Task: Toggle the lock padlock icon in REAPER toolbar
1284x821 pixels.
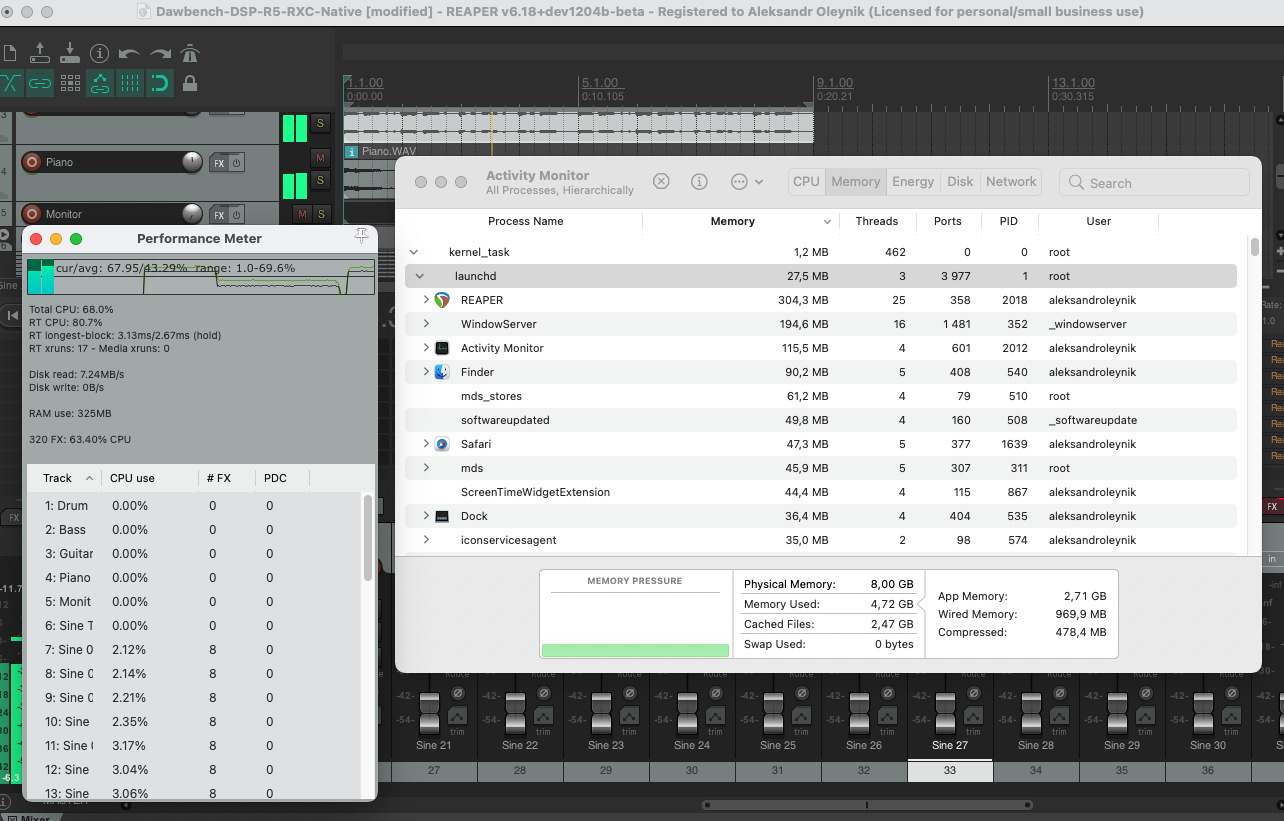Action: click(190, 83)
